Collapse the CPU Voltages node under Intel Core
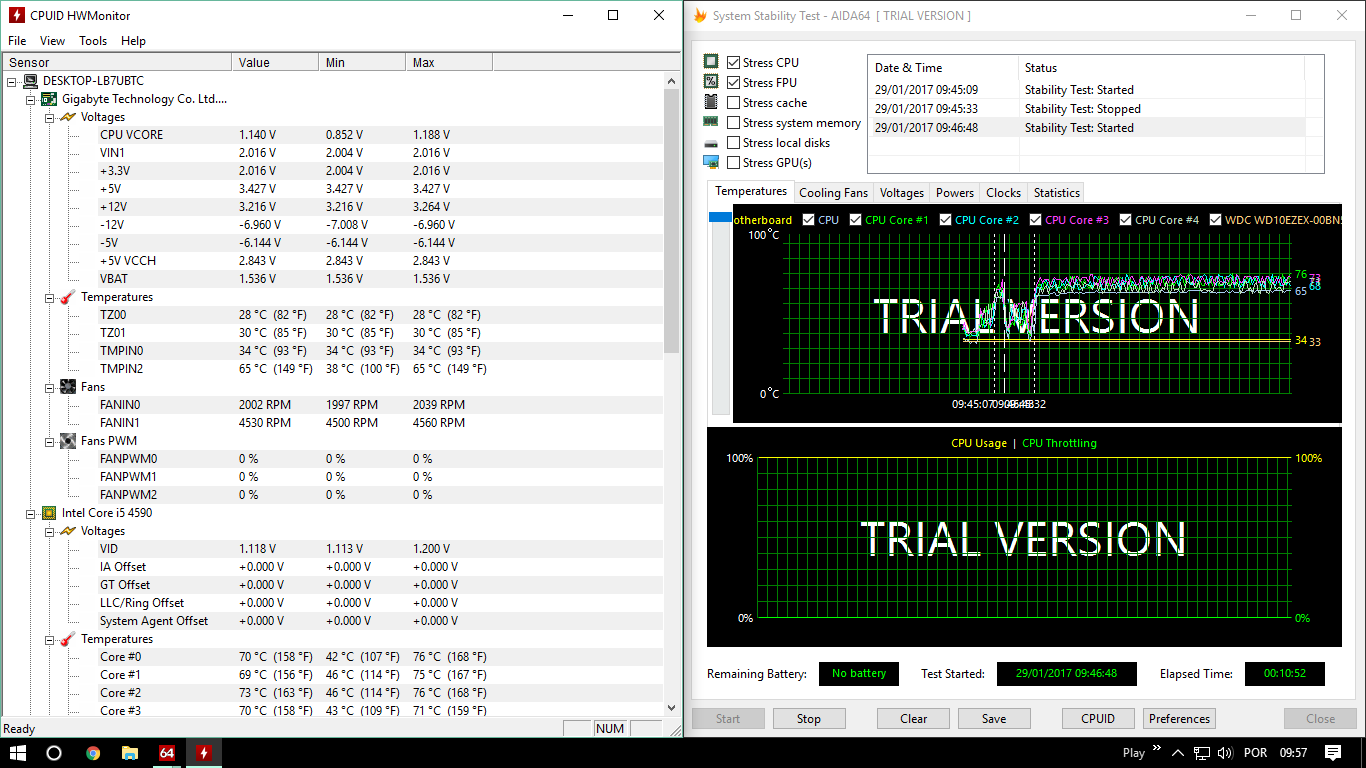 [x=50, y=531]
